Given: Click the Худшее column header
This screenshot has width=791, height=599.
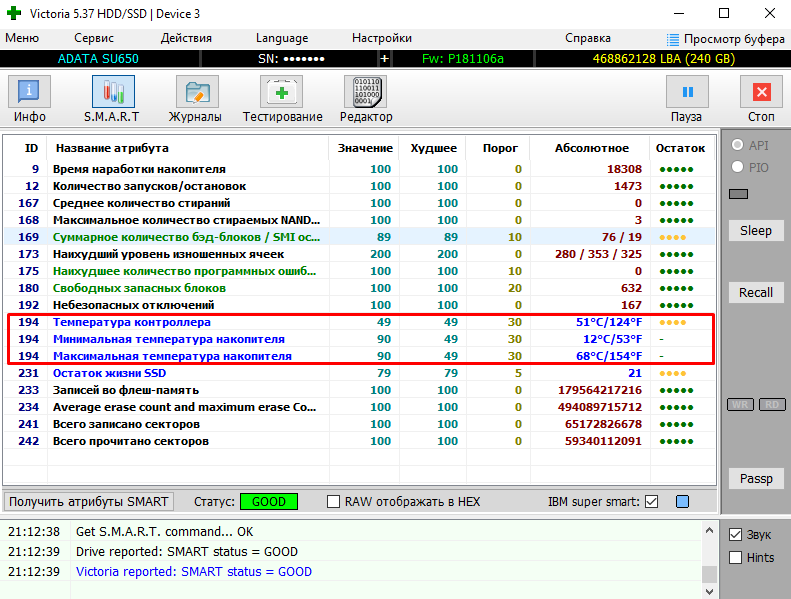Looking at the screenshot, I should tap(433, 148).
